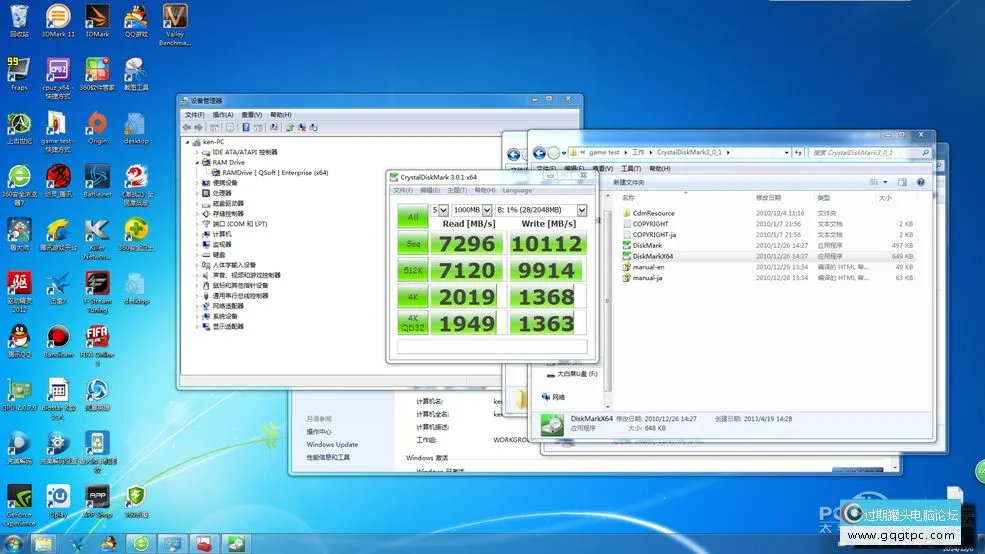Toggle the Explorer preview pane icon
985x554 pixels.
pyautogui.click(x=903, y=182)
